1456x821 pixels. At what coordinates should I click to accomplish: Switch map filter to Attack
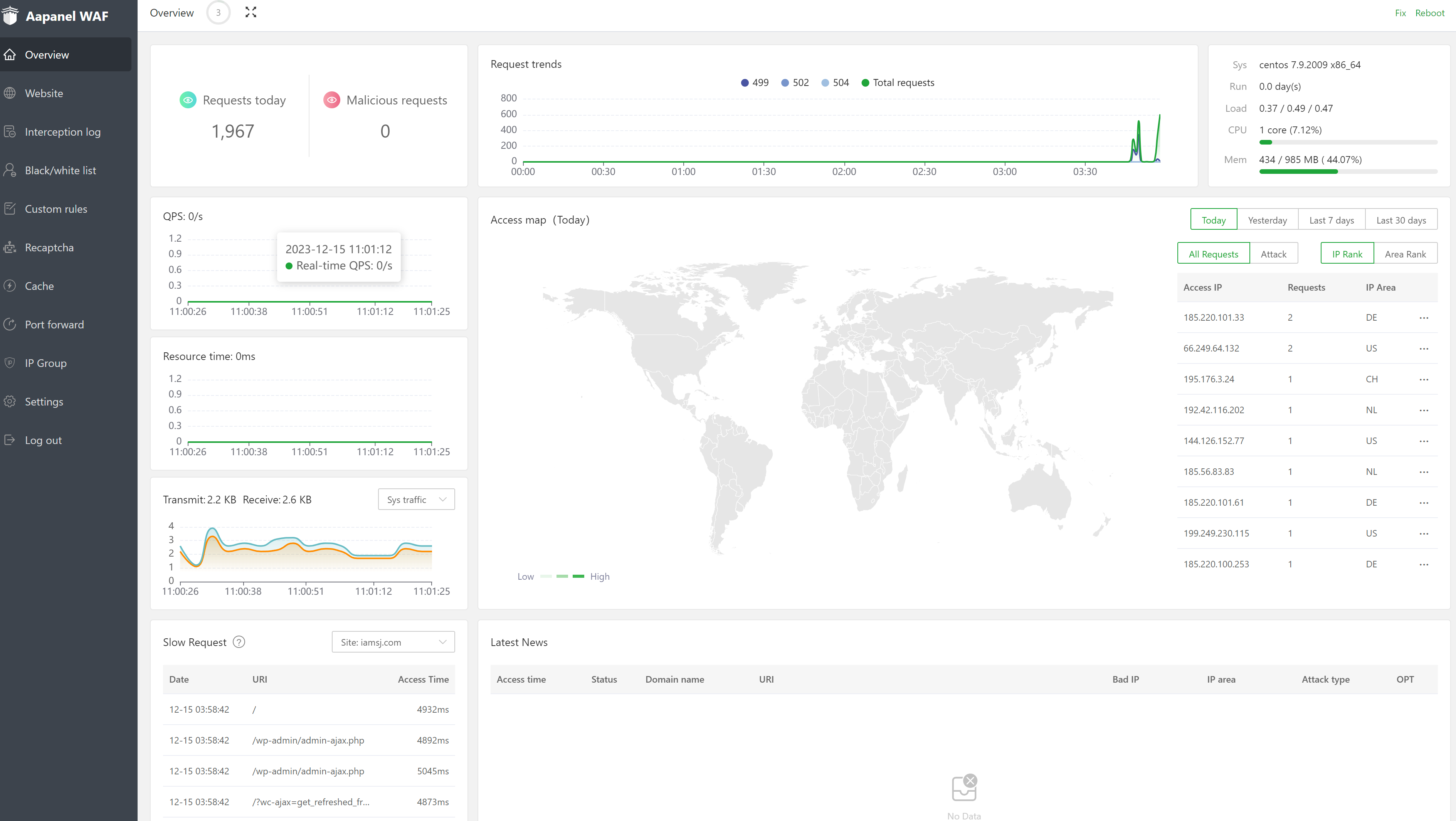pos(1273,254)
